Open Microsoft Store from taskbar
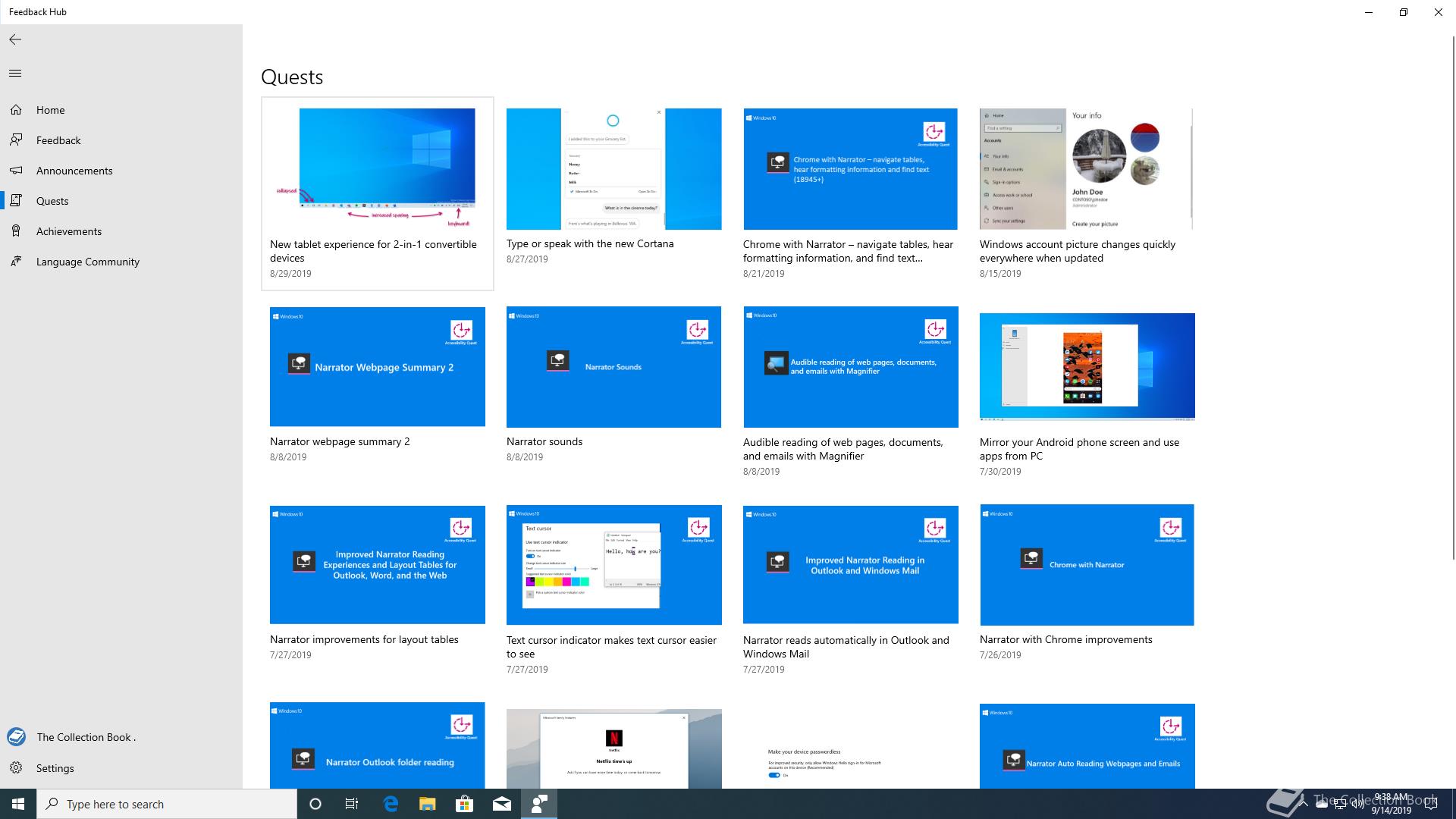This screenshot has height=819, width=1456. pyautogui.click(x=464, y=804)
